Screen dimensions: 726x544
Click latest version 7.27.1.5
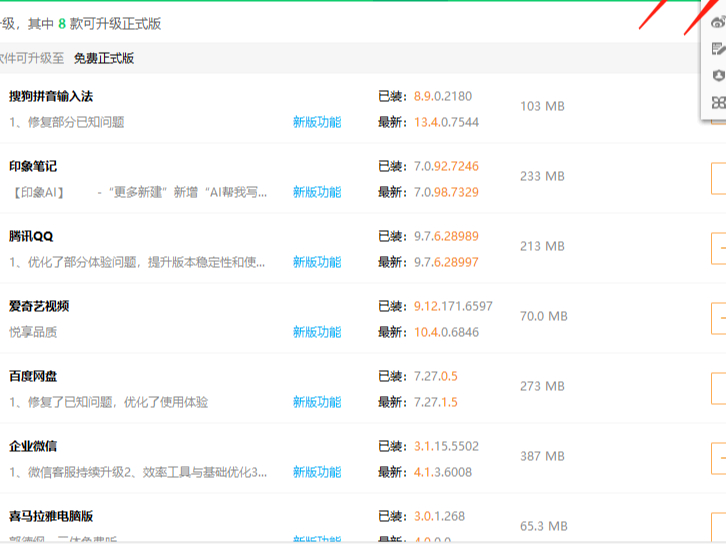coord(436,402)
